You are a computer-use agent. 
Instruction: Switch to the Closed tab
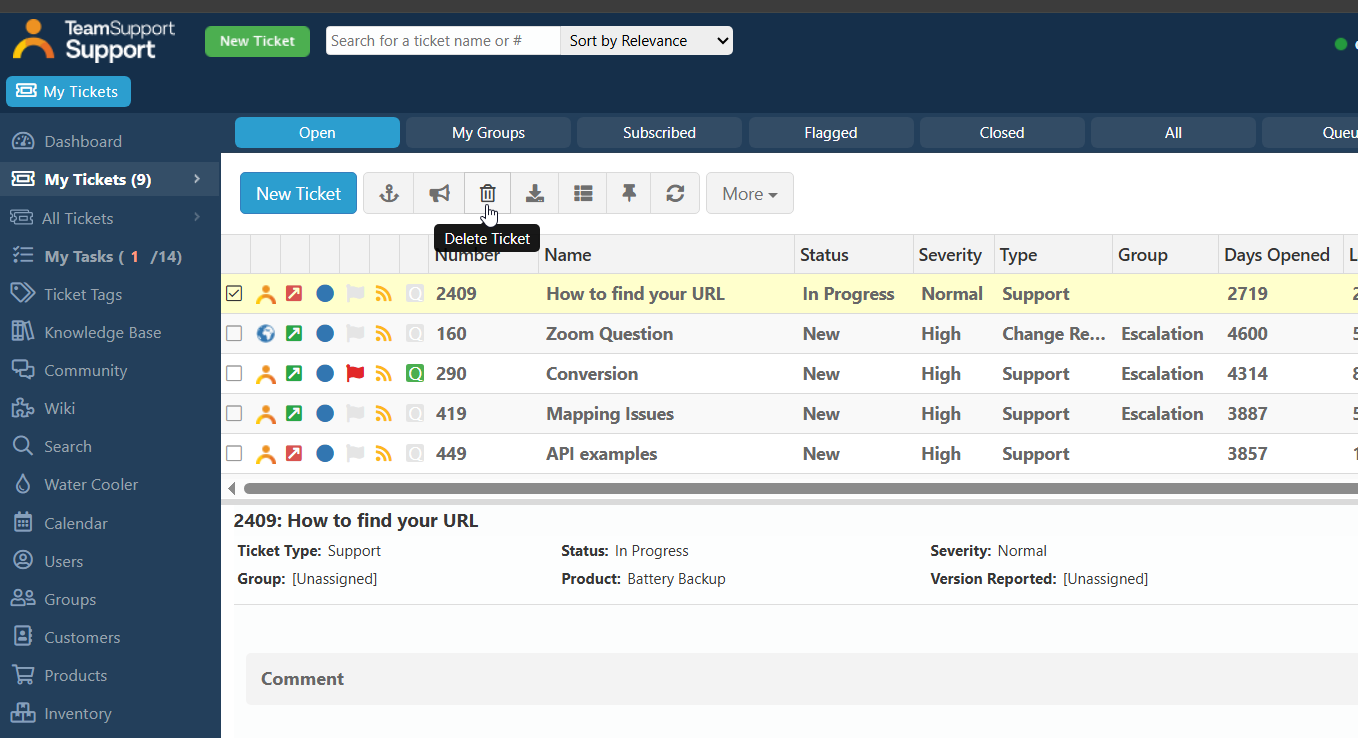(x=1002, y=133)
